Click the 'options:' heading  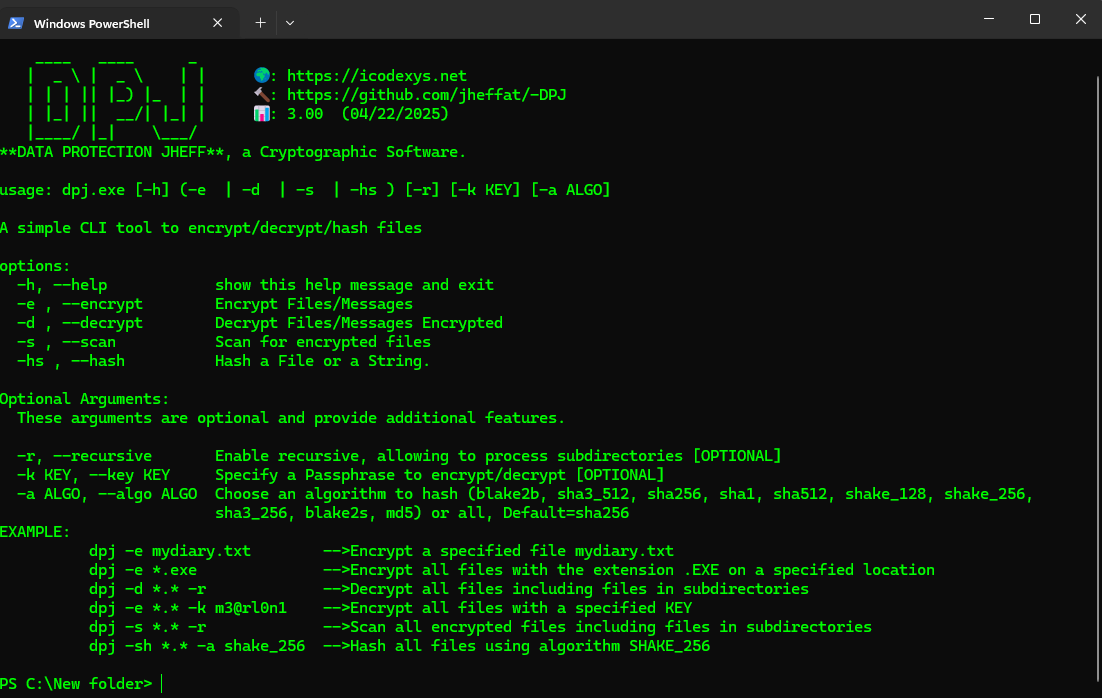tap(35, 266)
